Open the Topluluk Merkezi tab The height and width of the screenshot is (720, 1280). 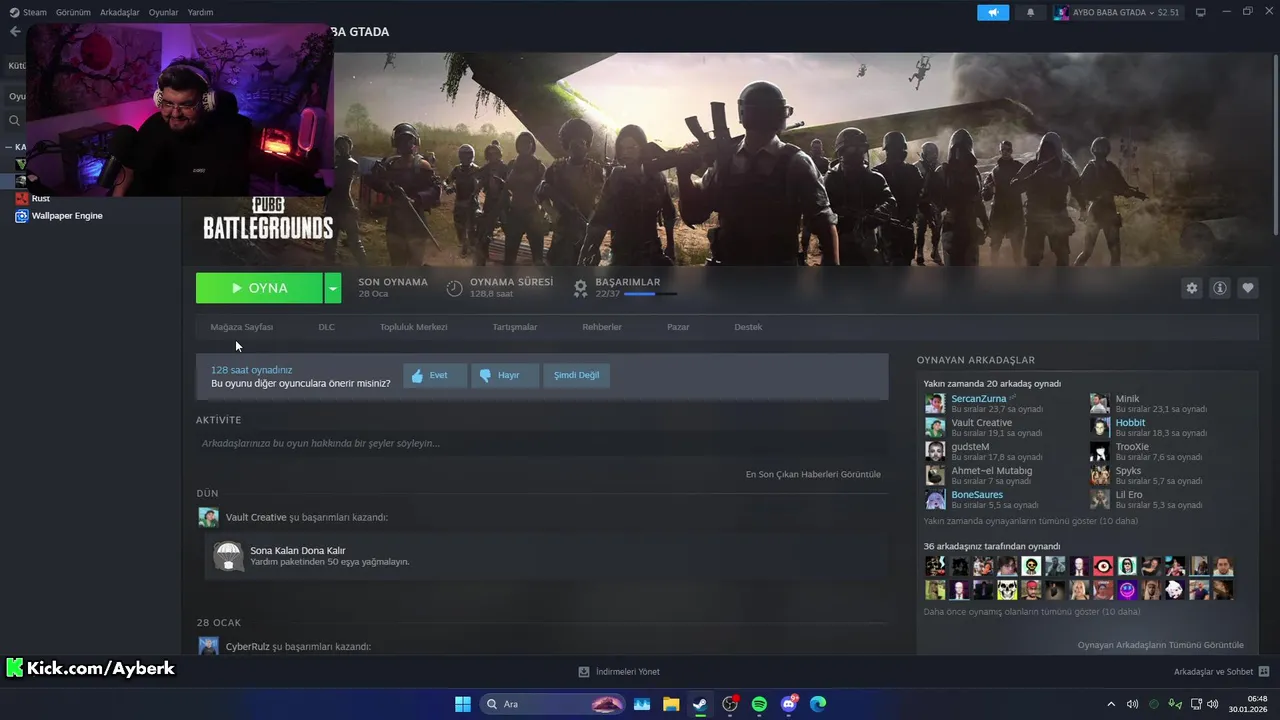pyautogui.click(x=414, y=327)
